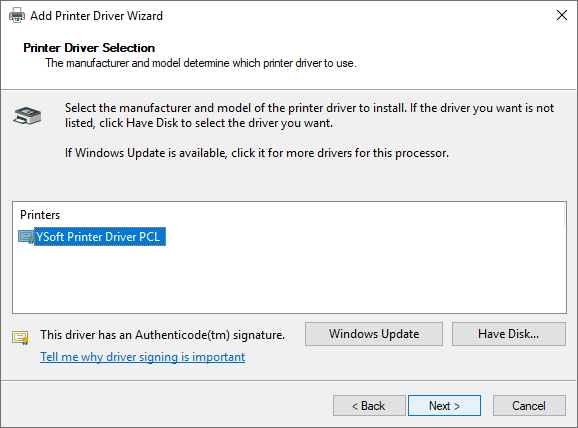The height and width of the screenshot is (428, 578).
Task: Click the Authenticode certificate icon
Action: 20,337
